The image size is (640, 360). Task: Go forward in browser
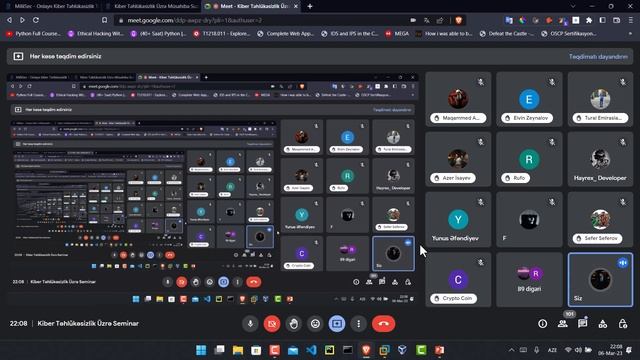[22, 20]
